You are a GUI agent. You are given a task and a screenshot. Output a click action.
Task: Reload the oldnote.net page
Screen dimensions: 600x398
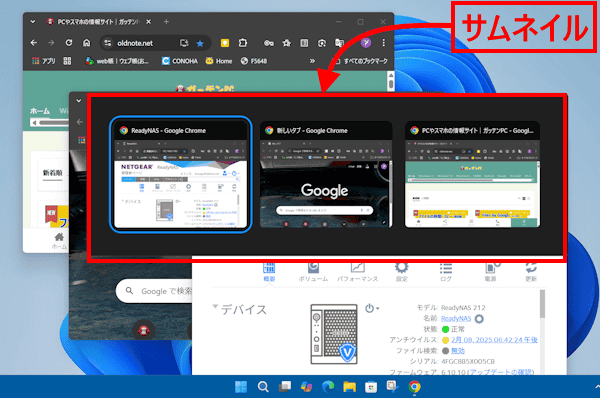[x=69, y=43]
